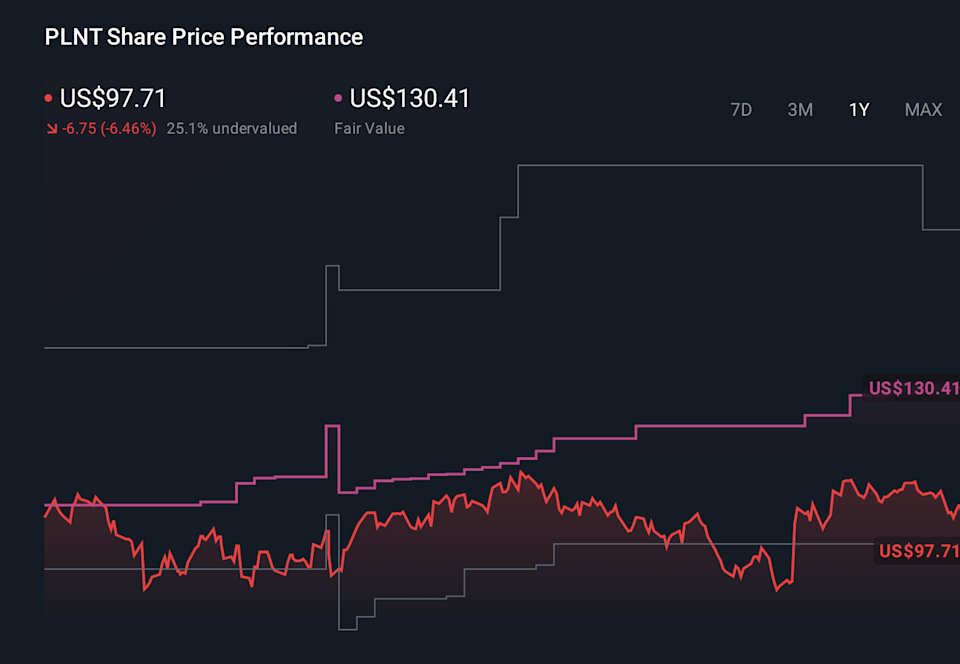Click the Fair Value label text

pyautogui.click(x=369, y=128)
